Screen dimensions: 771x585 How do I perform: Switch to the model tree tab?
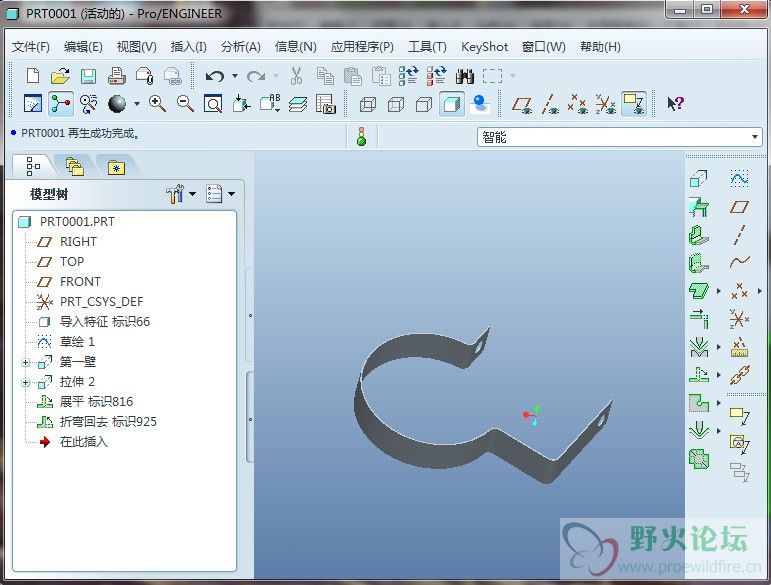[33, 166]
